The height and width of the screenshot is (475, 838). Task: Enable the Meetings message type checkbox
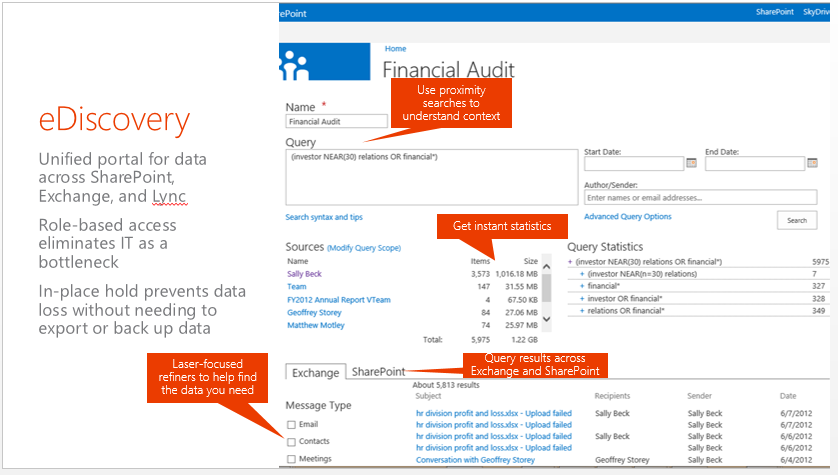point(292,459)
